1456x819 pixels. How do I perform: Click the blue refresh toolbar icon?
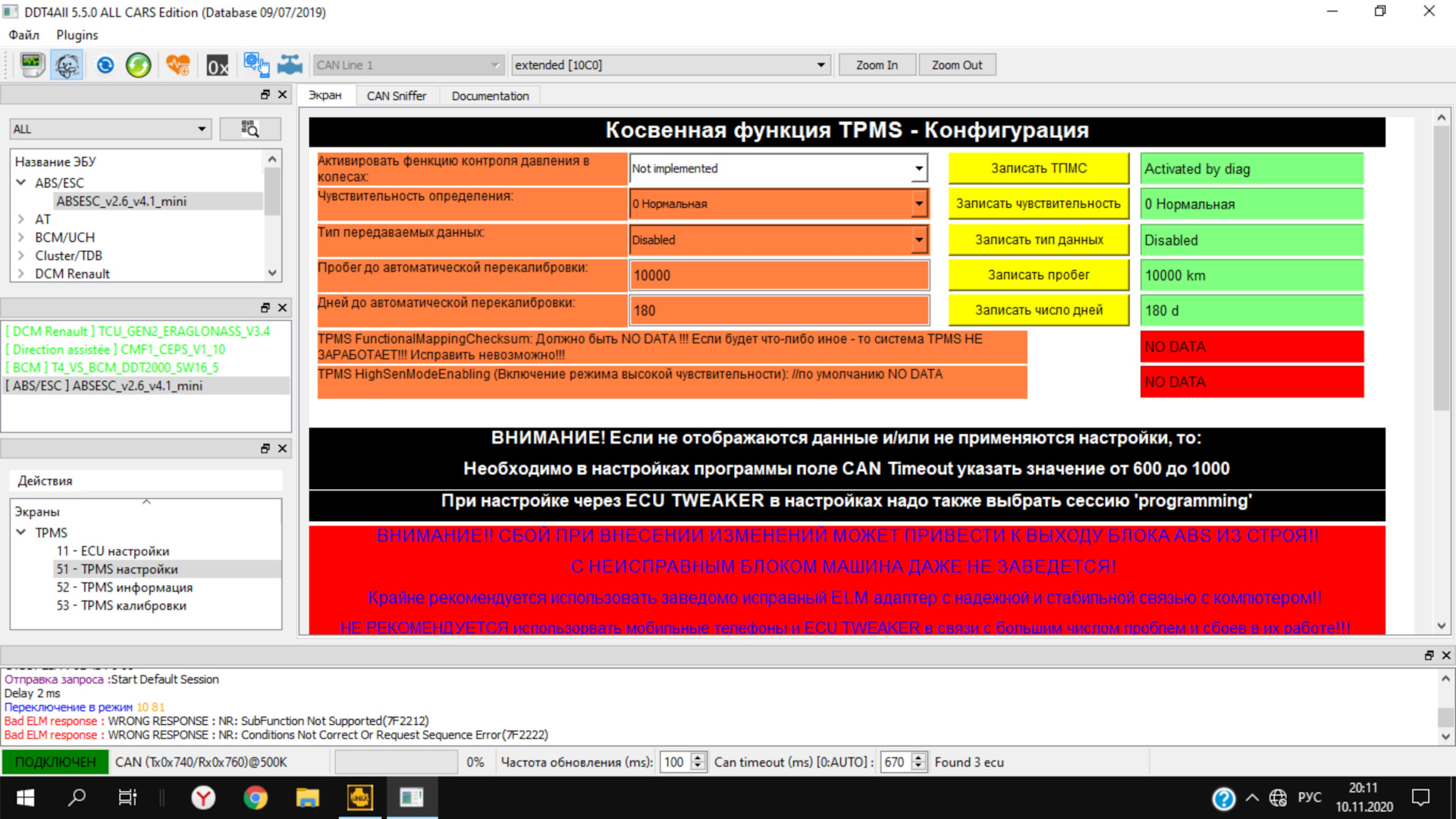[x=105, y=65]
